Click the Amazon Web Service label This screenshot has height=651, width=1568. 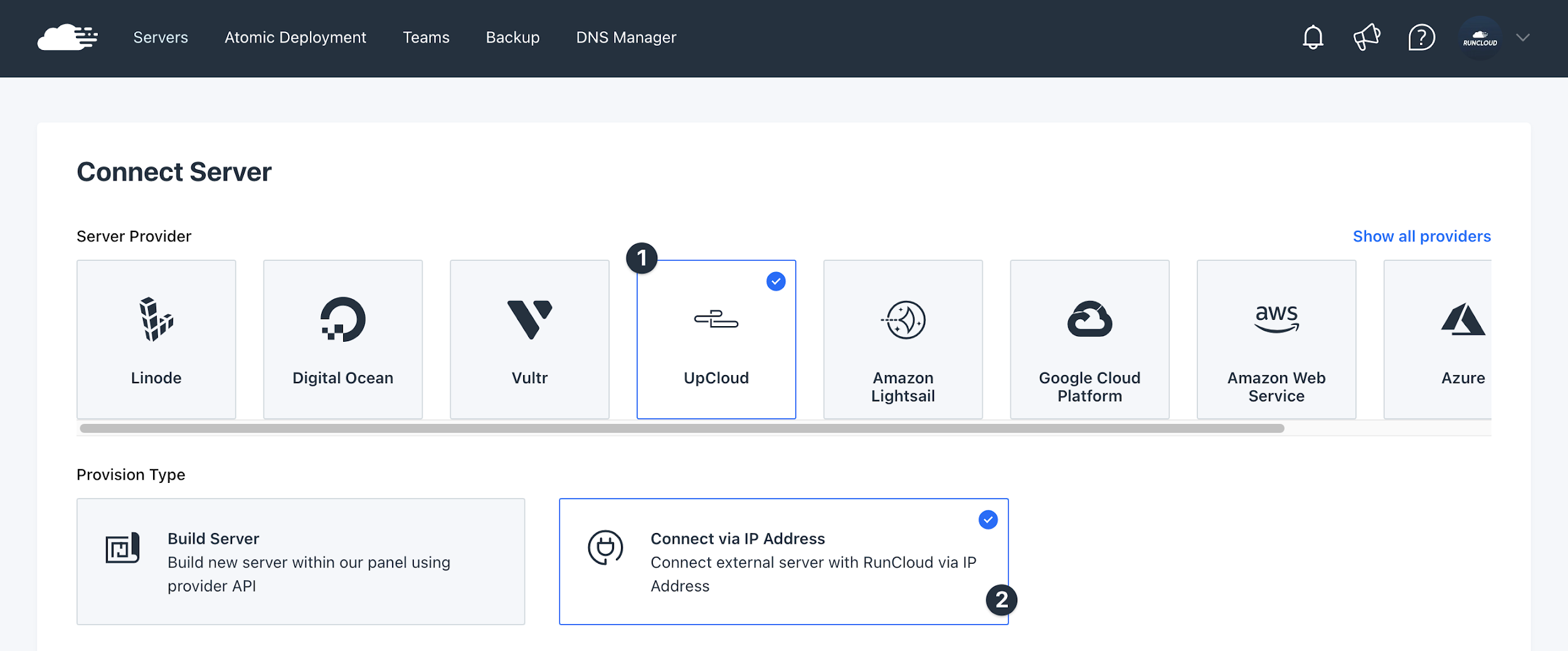[1276, 387]
